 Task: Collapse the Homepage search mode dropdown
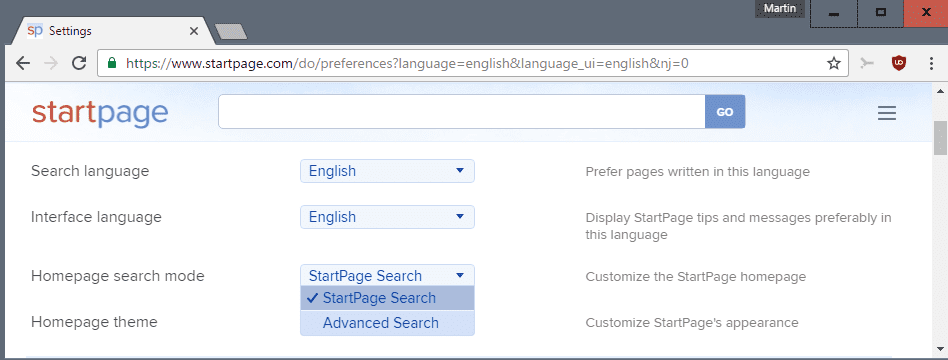point(388,275)
